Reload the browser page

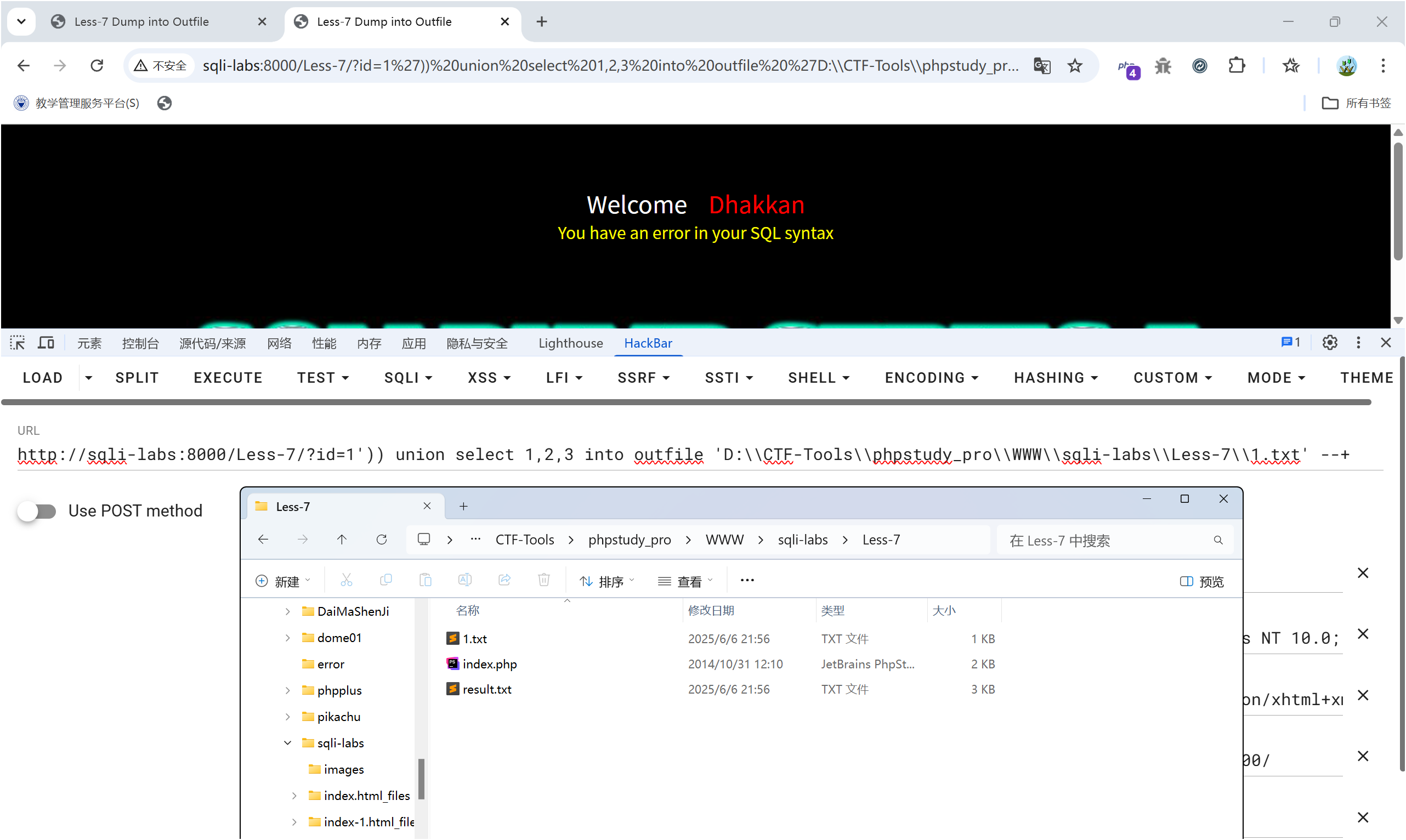97,66
